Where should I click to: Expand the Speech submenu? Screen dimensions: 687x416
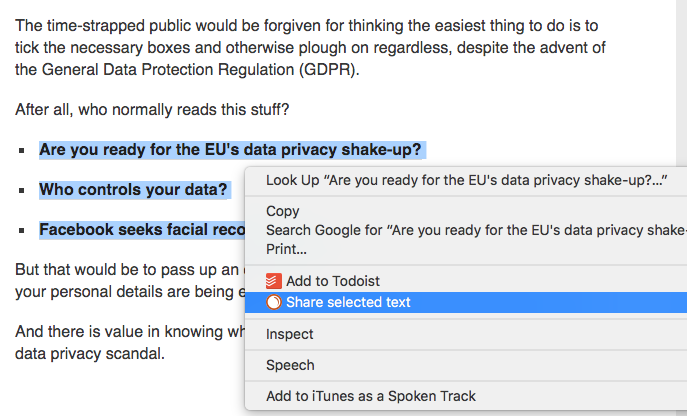click(466, 365)
